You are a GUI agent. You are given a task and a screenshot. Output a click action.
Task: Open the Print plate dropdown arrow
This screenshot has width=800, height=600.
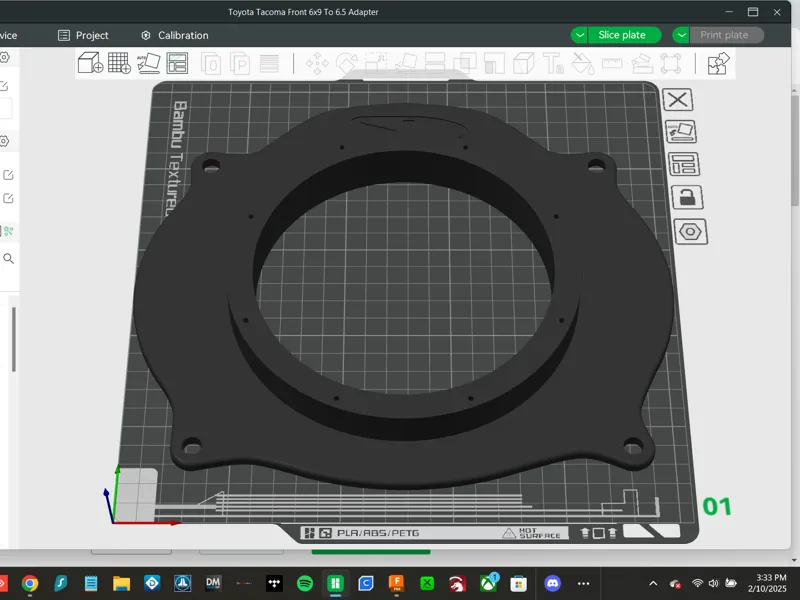[681, 35]
